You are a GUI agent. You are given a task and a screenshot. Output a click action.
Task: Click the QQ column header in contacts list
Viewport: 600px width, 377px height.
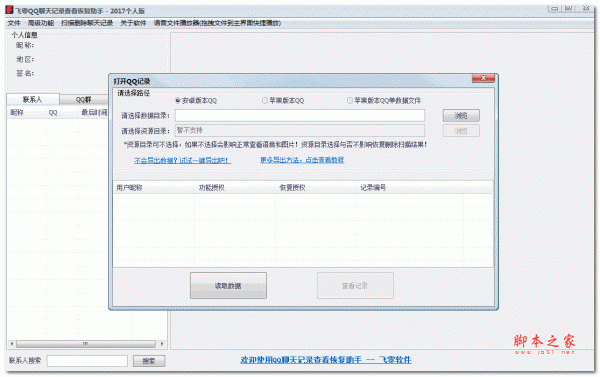61,113
